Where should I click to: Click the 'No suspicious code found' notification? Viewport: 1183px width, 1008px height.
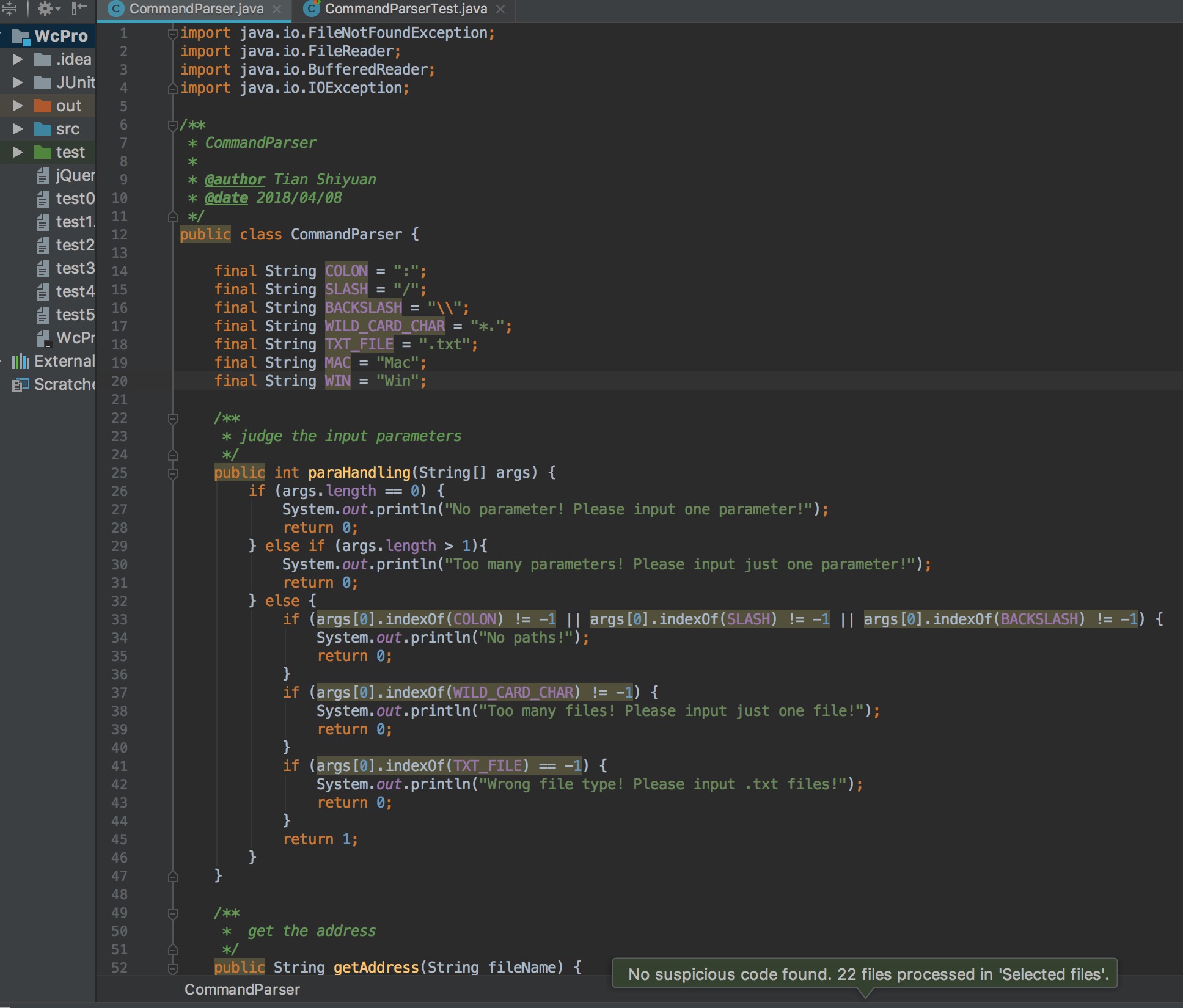click(865, 974)
